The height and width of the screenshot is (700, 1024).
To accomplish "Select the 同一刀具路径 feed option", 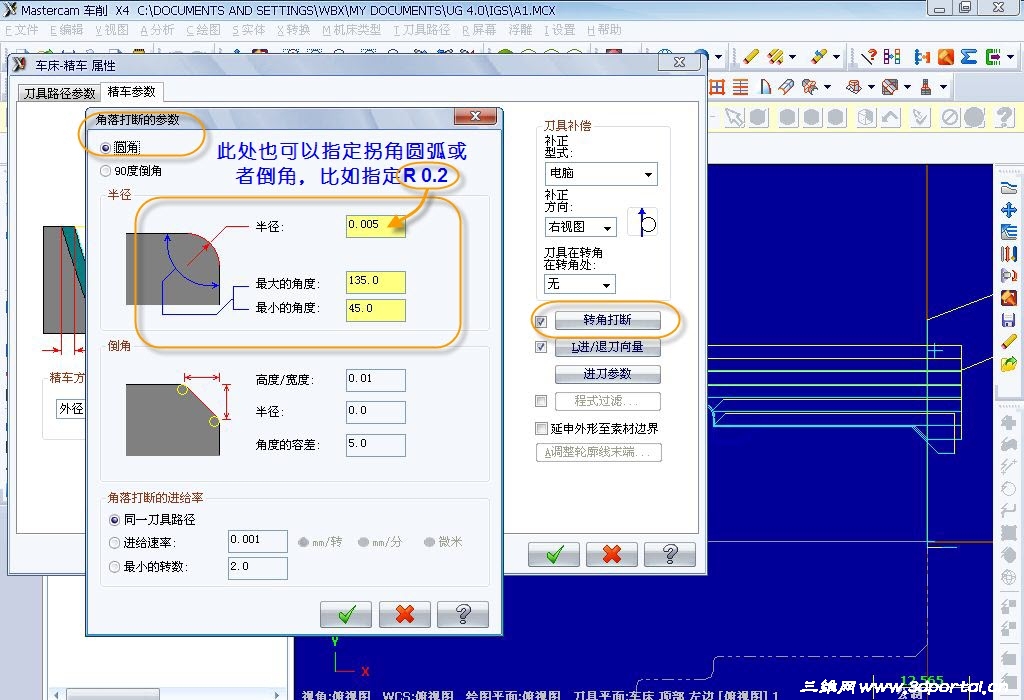I will pos(114,520).
